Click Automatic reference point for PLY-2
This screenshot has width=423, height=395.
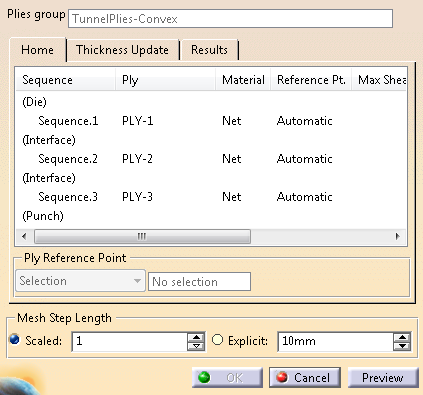click(305, 159)
